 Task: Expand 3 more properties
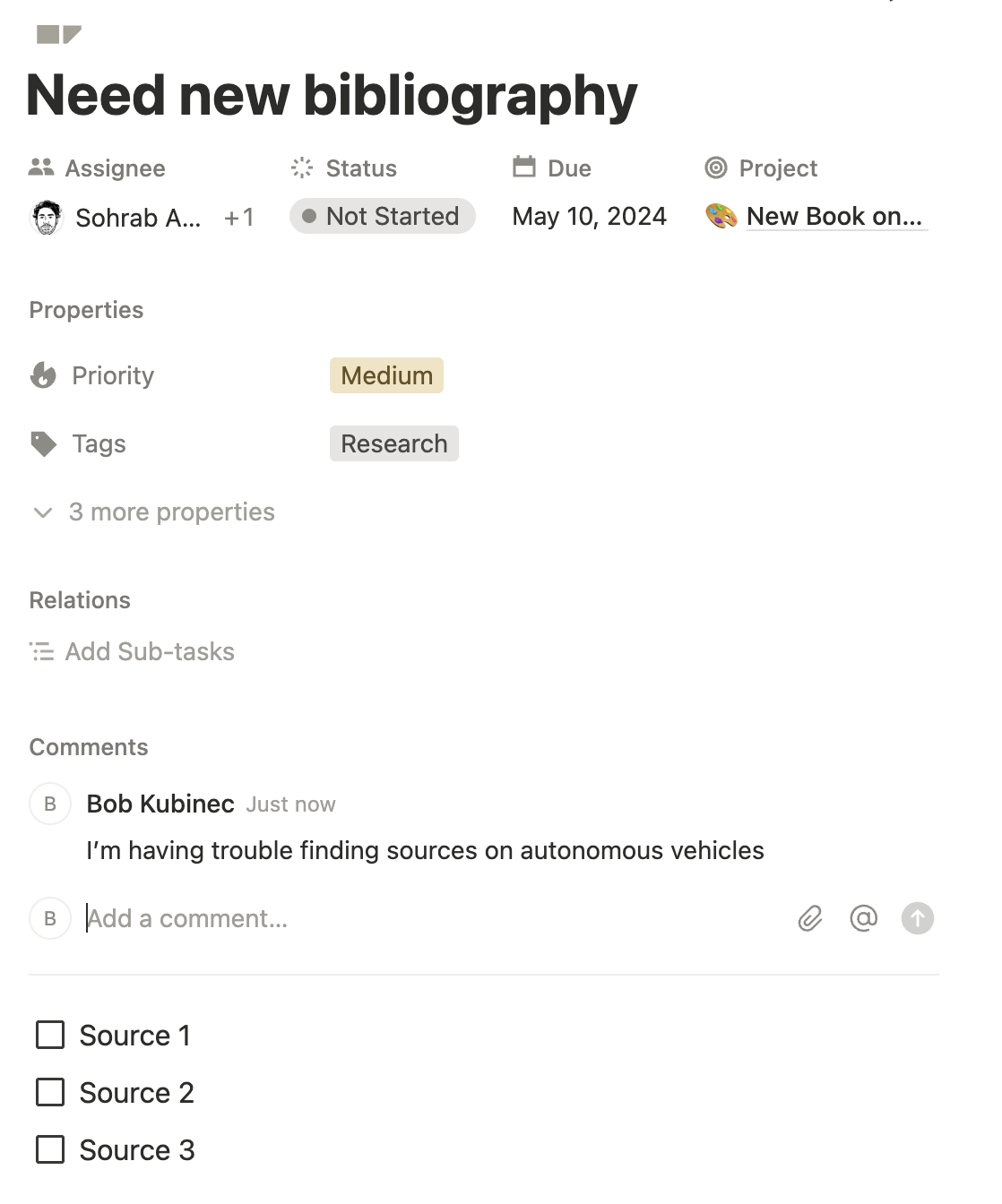pyautogui.click(x=154, y=512)
